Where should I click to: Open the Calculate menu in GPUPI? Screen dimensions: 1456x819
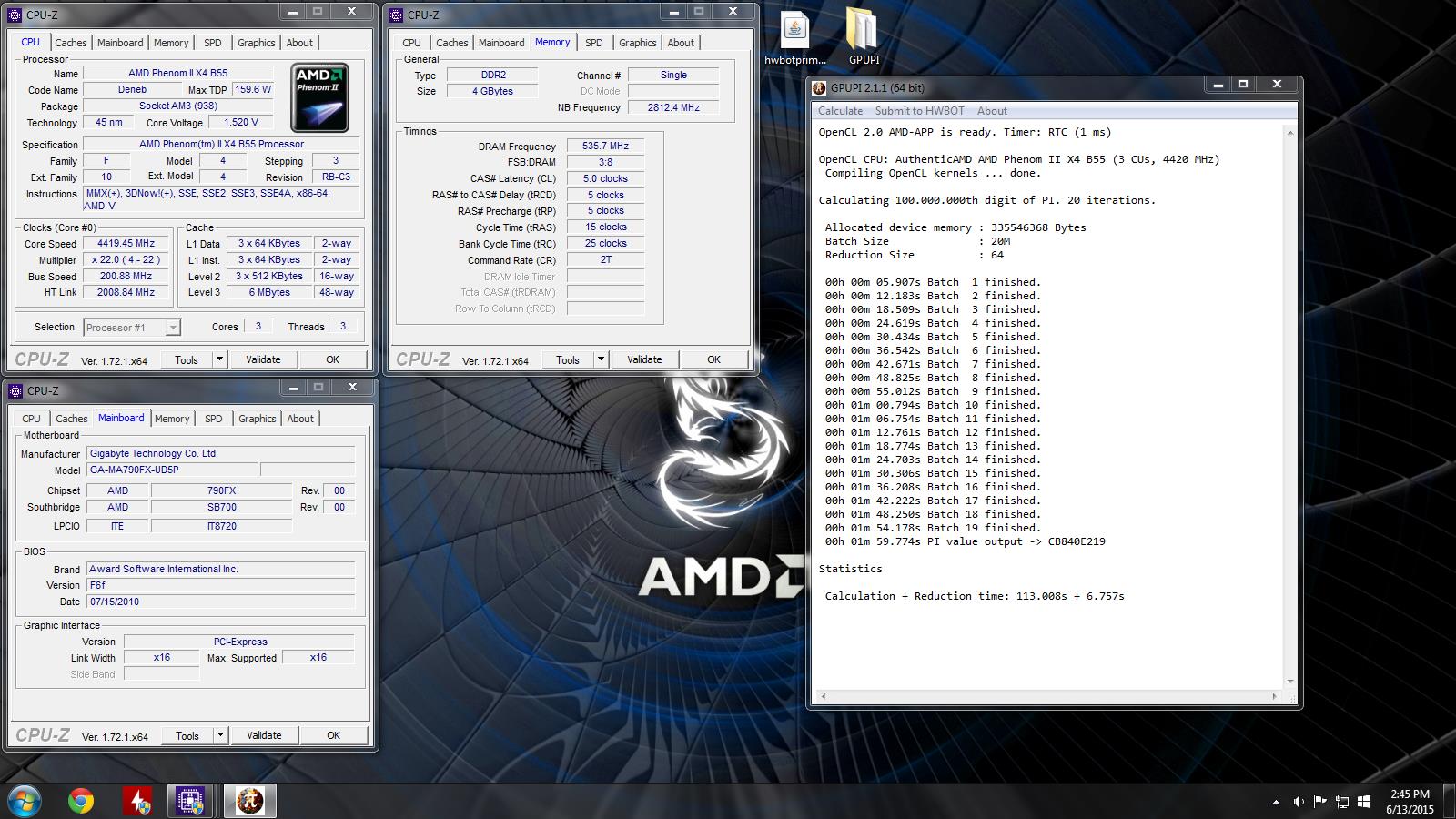[x=840, y=111]
